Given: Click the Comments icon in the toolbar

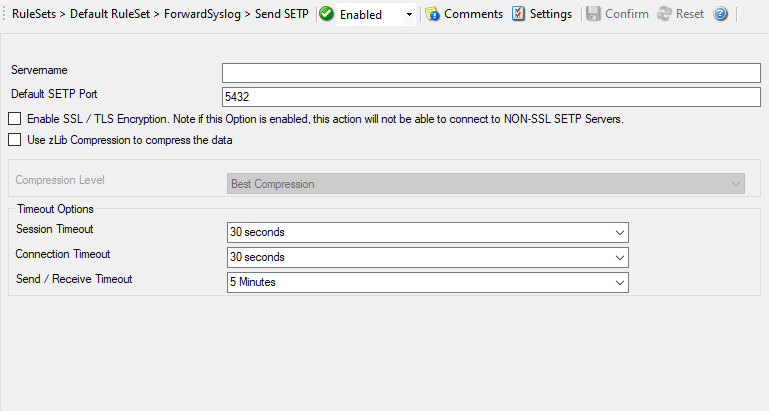Looking at the screenshot, I should pyautogui.click(x=432, y=14).
